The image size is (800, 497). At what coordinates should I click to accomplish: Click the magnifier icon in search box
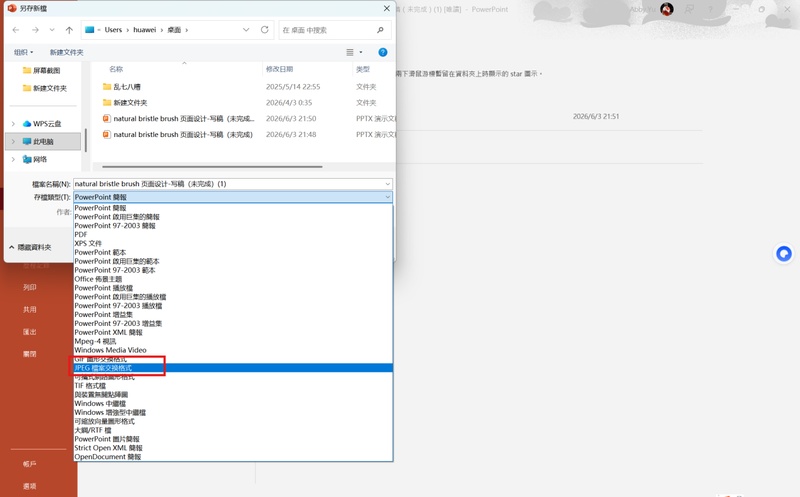tap(380, 30)
